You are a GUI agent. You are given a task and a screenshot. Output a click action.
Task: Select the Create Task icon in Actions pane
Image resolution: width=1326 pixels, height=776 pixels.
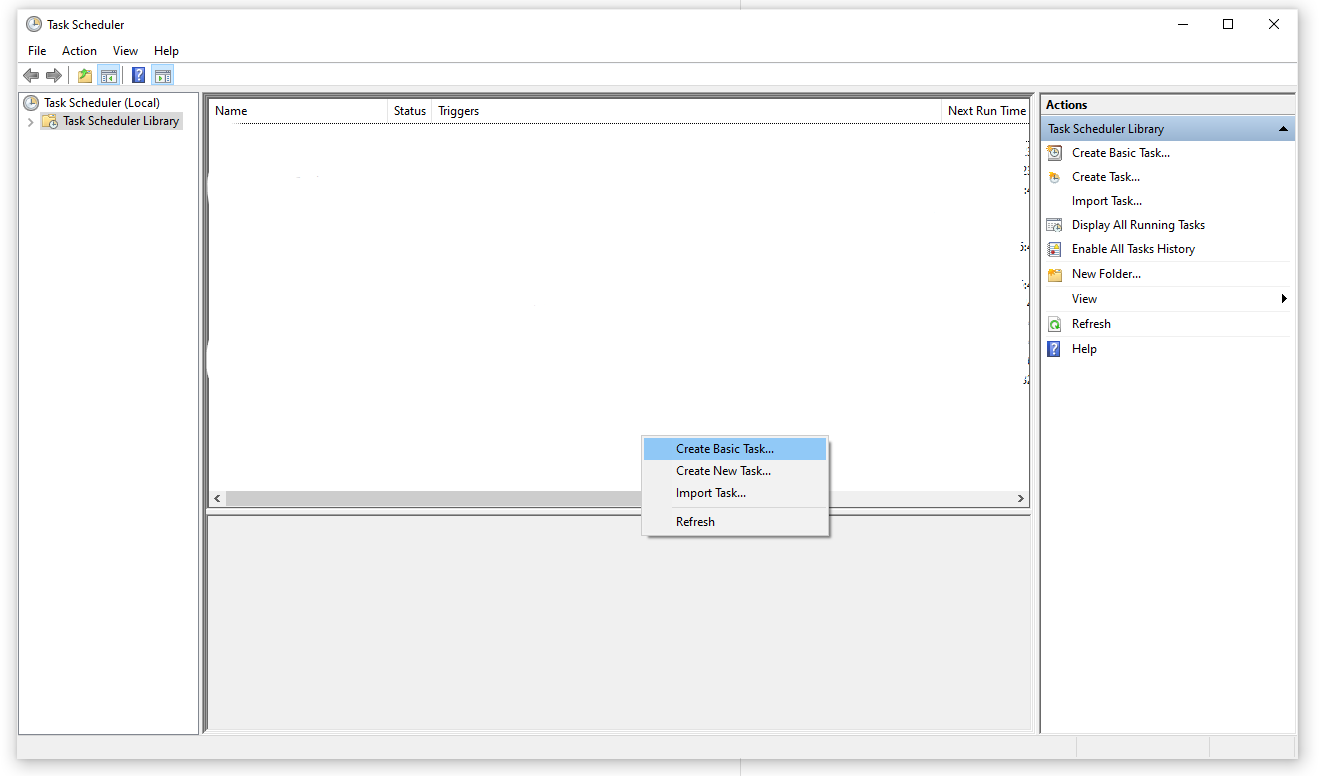pos(1053,176)
